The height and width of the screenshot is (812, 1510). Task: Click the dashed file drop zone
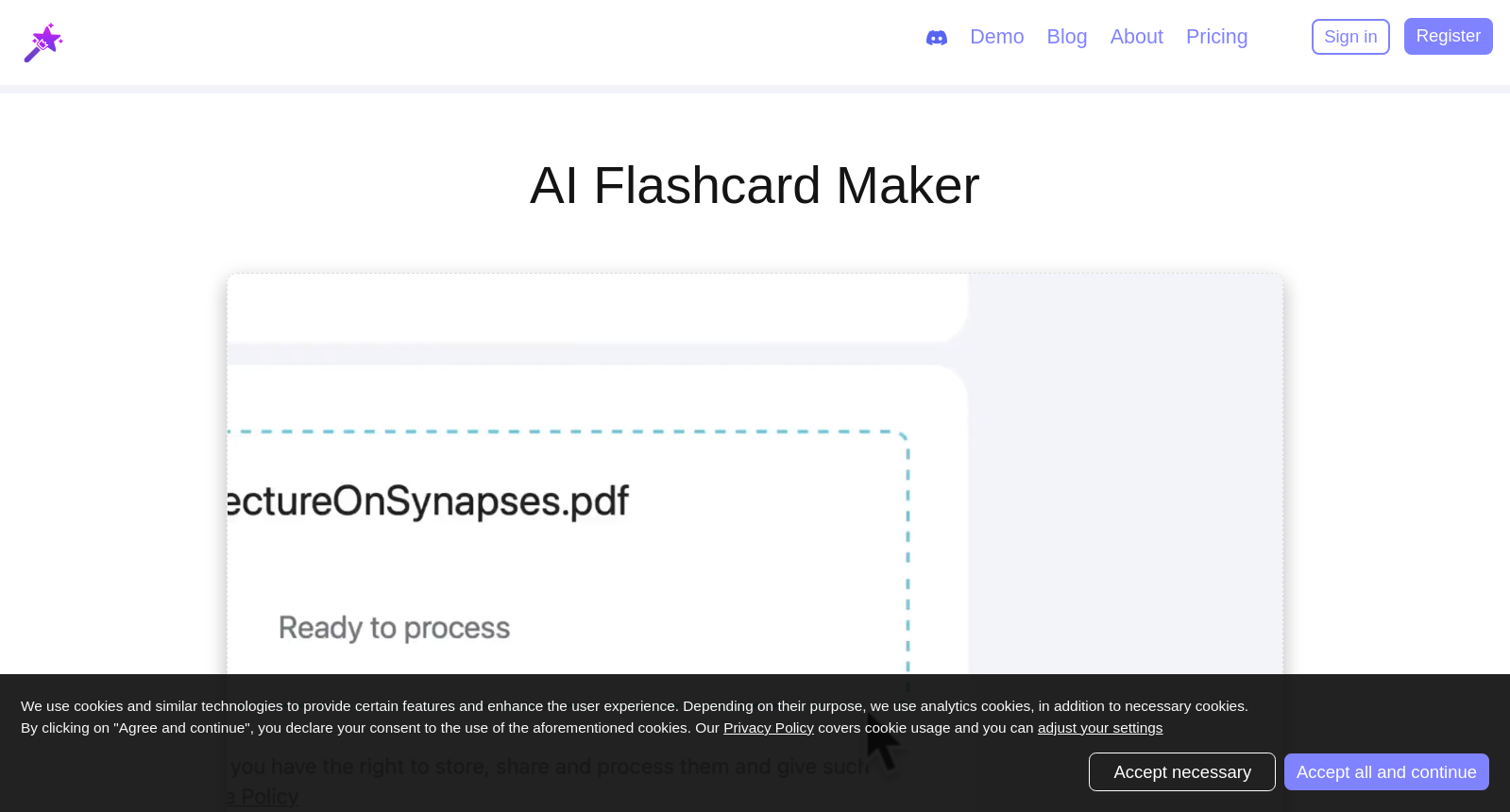coord(567,548)
